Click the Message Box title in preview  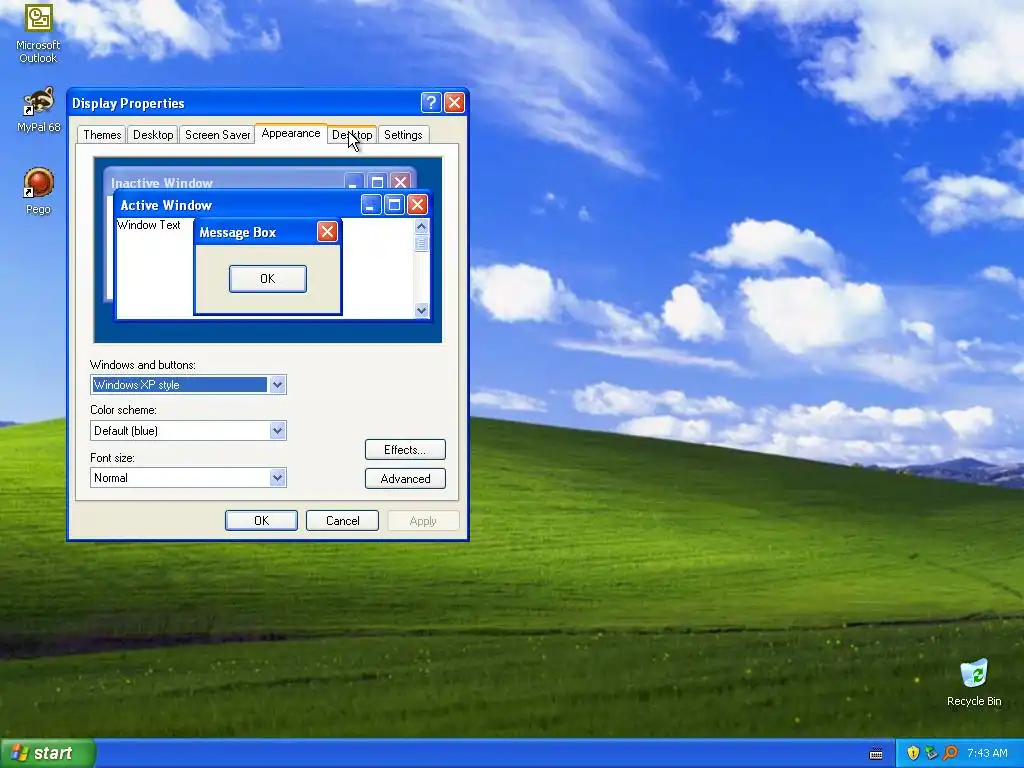click(x=238, y=232)
